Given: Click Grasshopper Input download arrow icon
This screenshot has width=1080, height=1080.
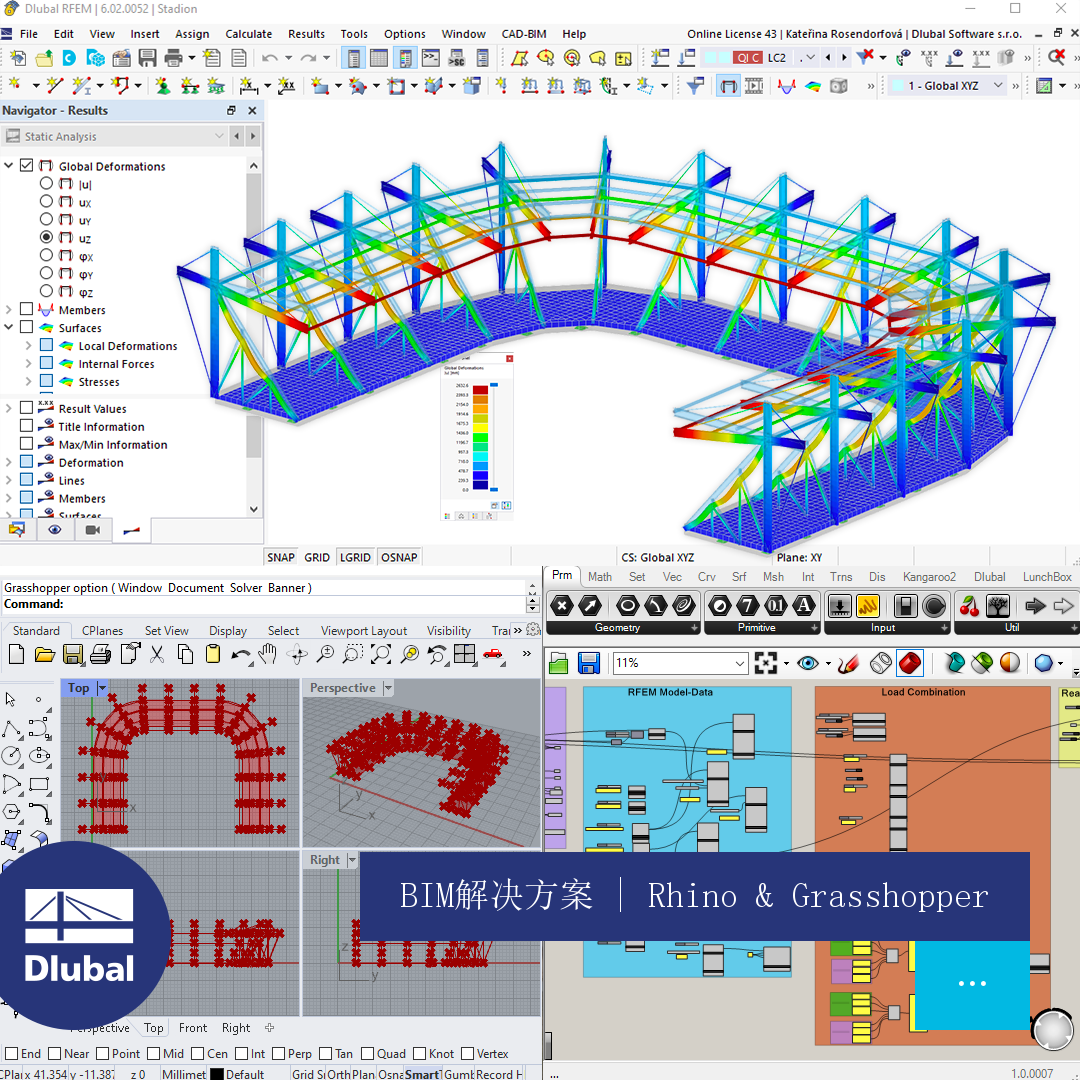Looking at the screenshot, I should [x=839, y=606].
